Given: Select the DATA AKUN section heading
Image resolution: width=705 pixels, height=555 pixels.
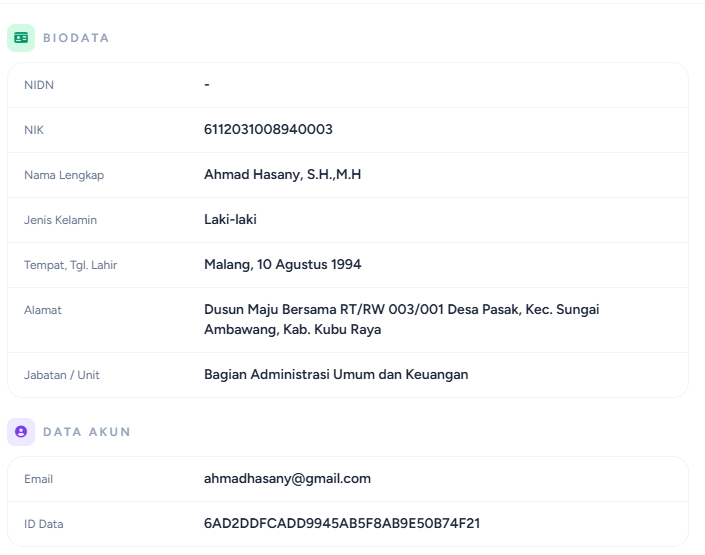Looking at the screenshot, I should pos(86,432).
